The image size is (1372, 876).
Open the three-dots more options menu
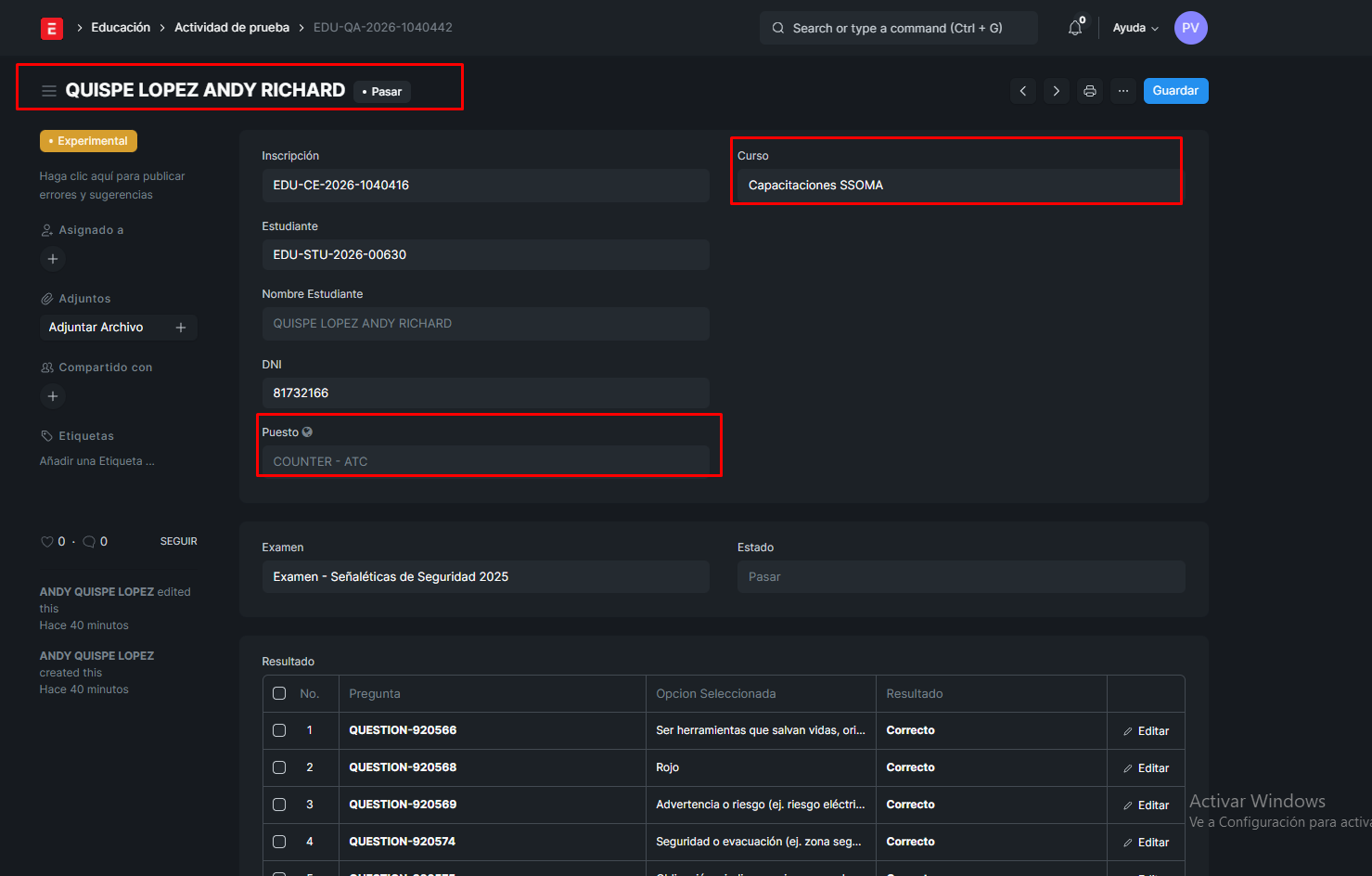tap(1123, 91)
